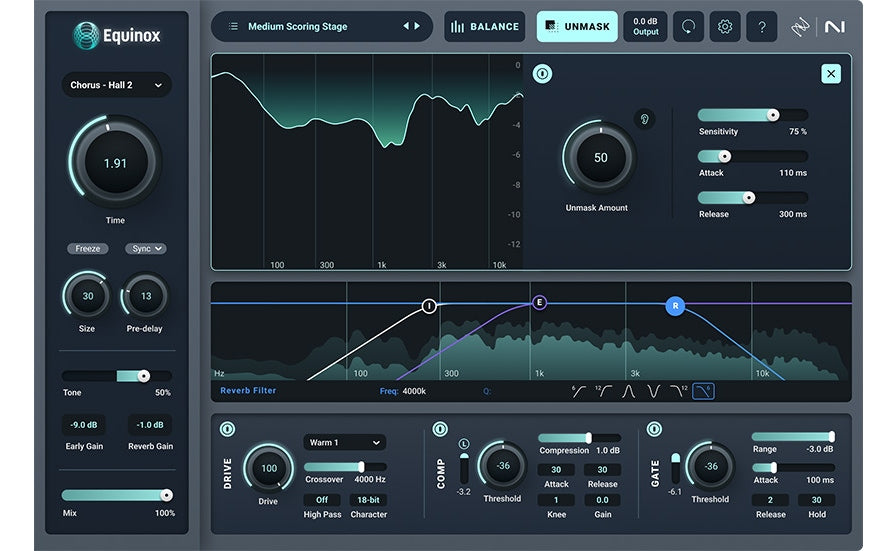This screenshot has height=551, width=896.
Task: Click the iZotope logo icon
Action: coord(800,27)
